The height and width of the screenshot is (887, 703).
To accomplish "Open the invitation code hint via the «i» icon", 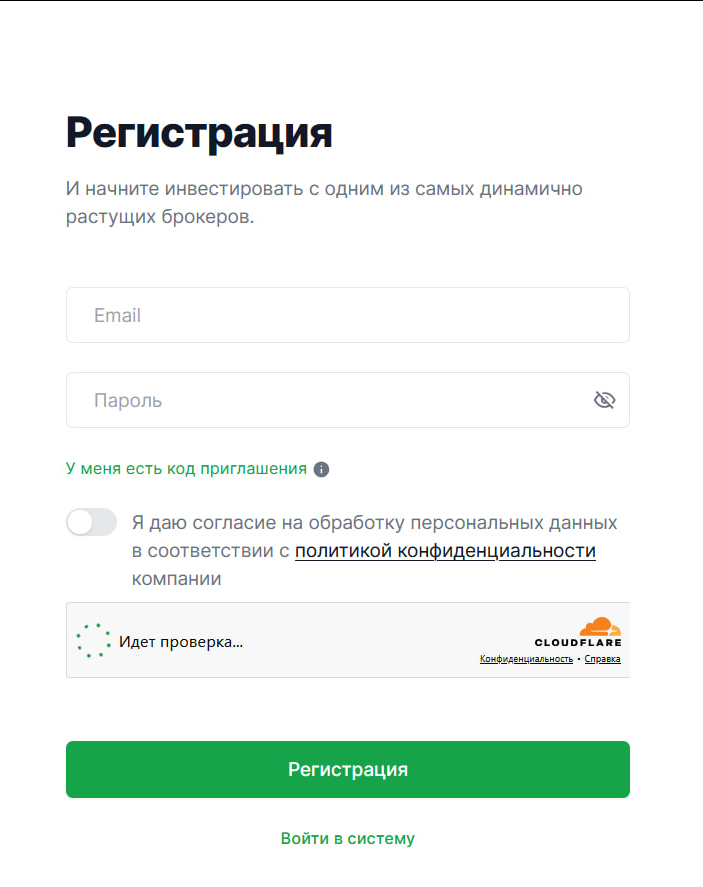I will pyautogui.click(x=323, y=468).
